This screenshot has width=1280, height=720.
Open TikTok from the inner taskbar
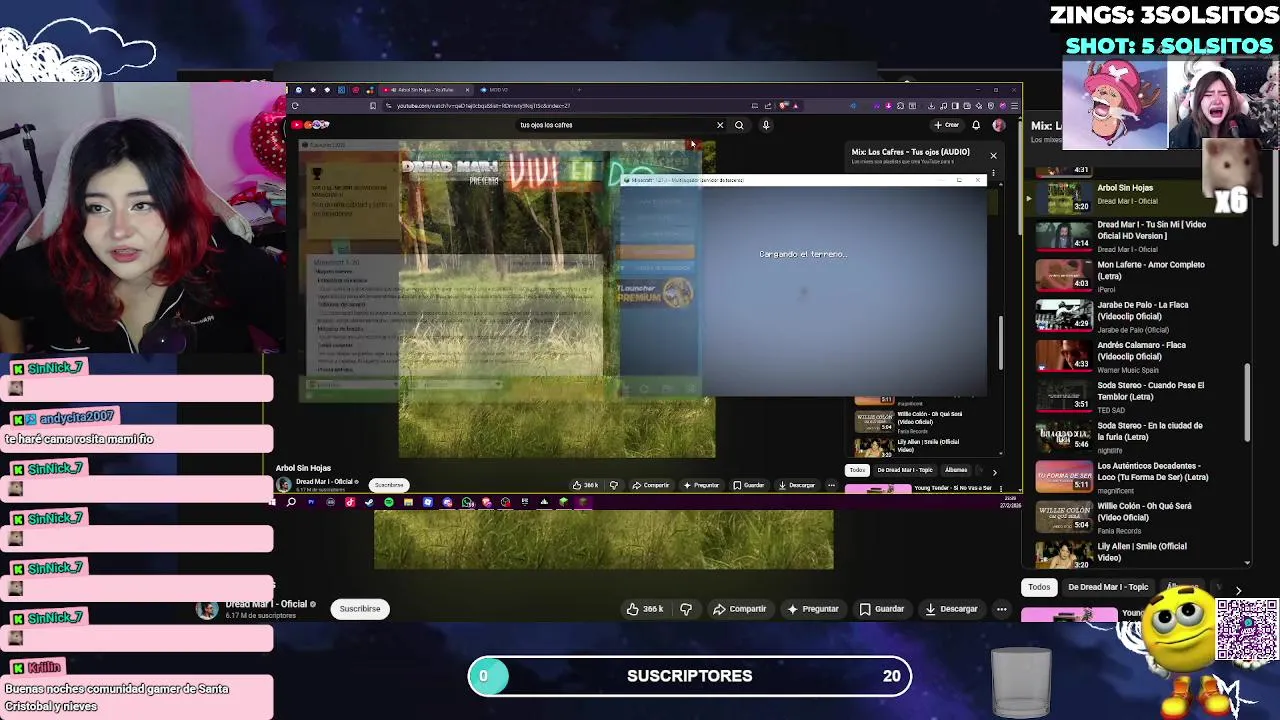350,502
